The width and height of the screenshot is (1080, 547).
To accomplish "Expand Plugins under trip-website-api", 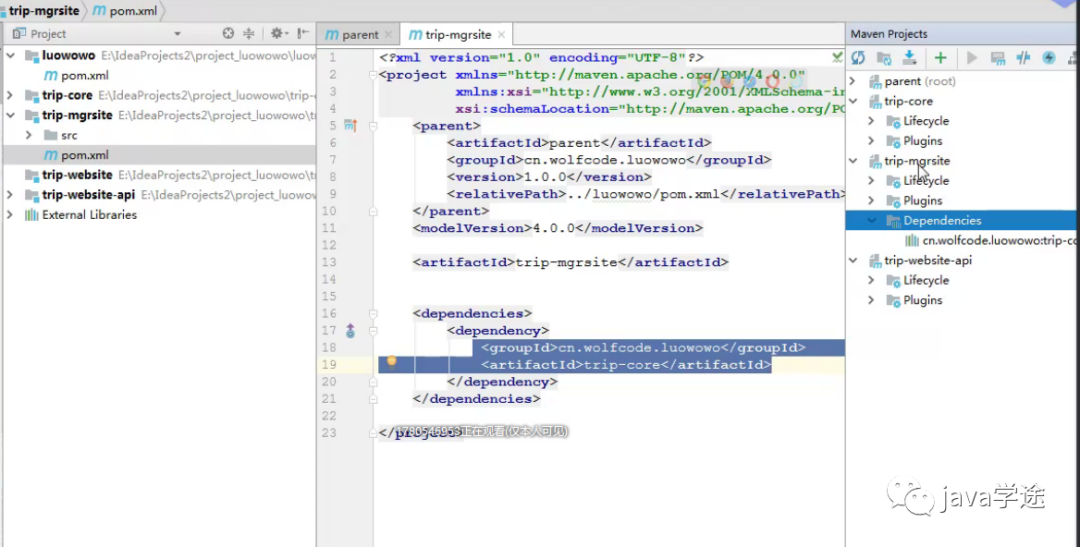I will [x=871, y=300].
